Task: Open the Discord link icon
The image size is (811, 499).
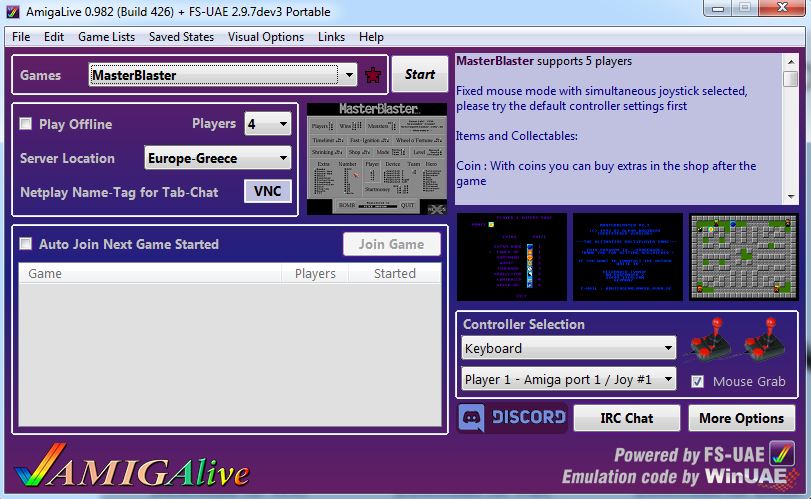Action: (x=512, y=418)
